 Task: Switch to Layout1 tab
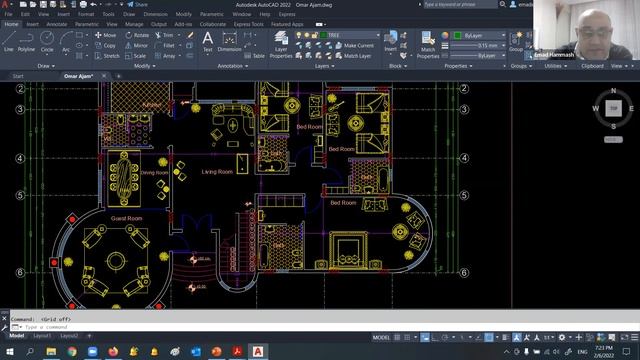click(42, 336)
